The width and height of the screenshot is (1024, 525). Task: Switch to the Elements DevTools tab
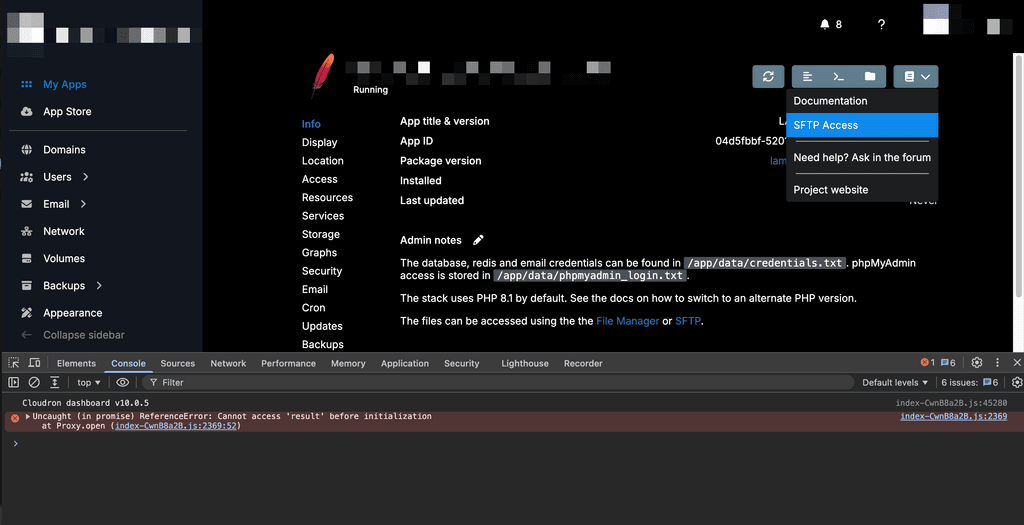pyautogui.click(x=76, y=363)
